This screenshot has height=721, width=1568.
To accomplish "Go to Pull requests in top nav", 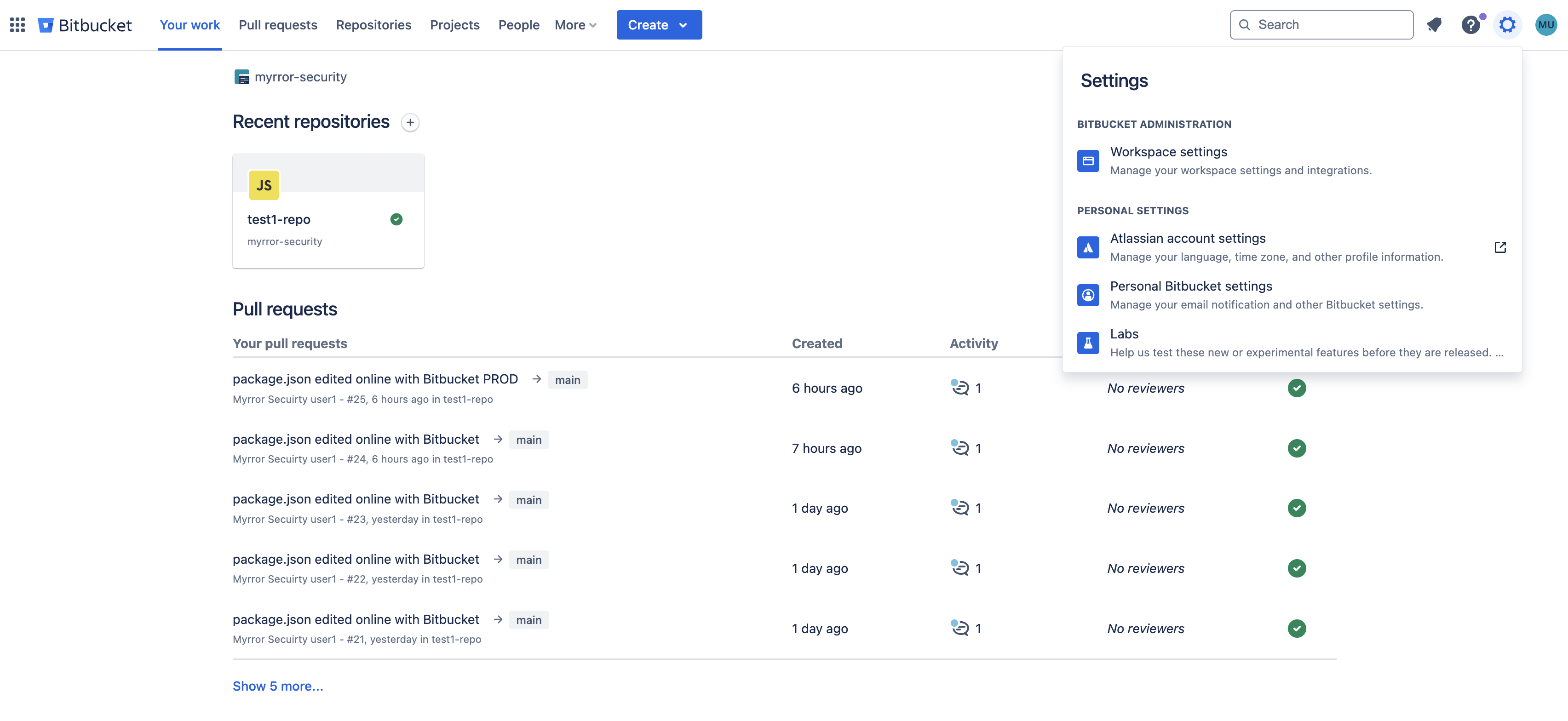I will point(277,25).
